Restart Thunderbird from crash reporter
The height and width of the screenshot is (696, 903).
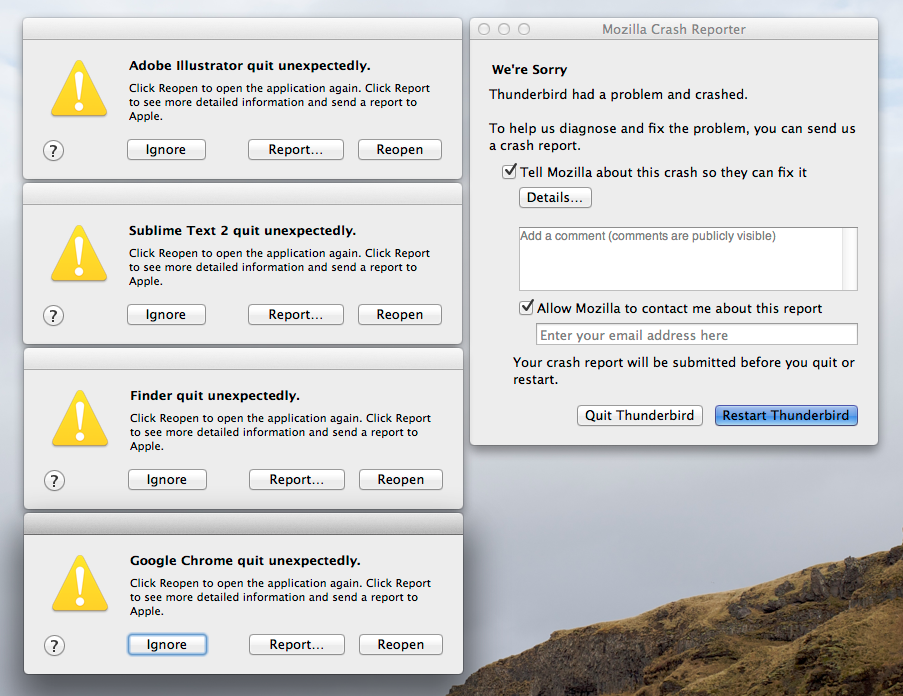pos(786,416)
